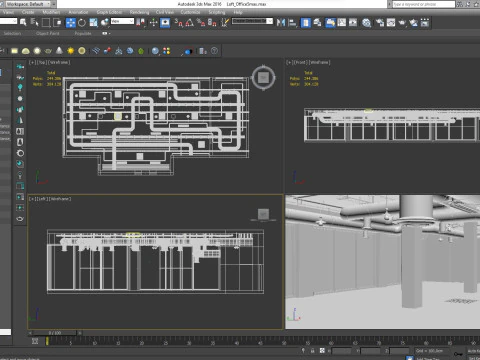Toggle the Layer Explorer button
The height and width of the screenshot is (360, 480).
pos(317,22)
